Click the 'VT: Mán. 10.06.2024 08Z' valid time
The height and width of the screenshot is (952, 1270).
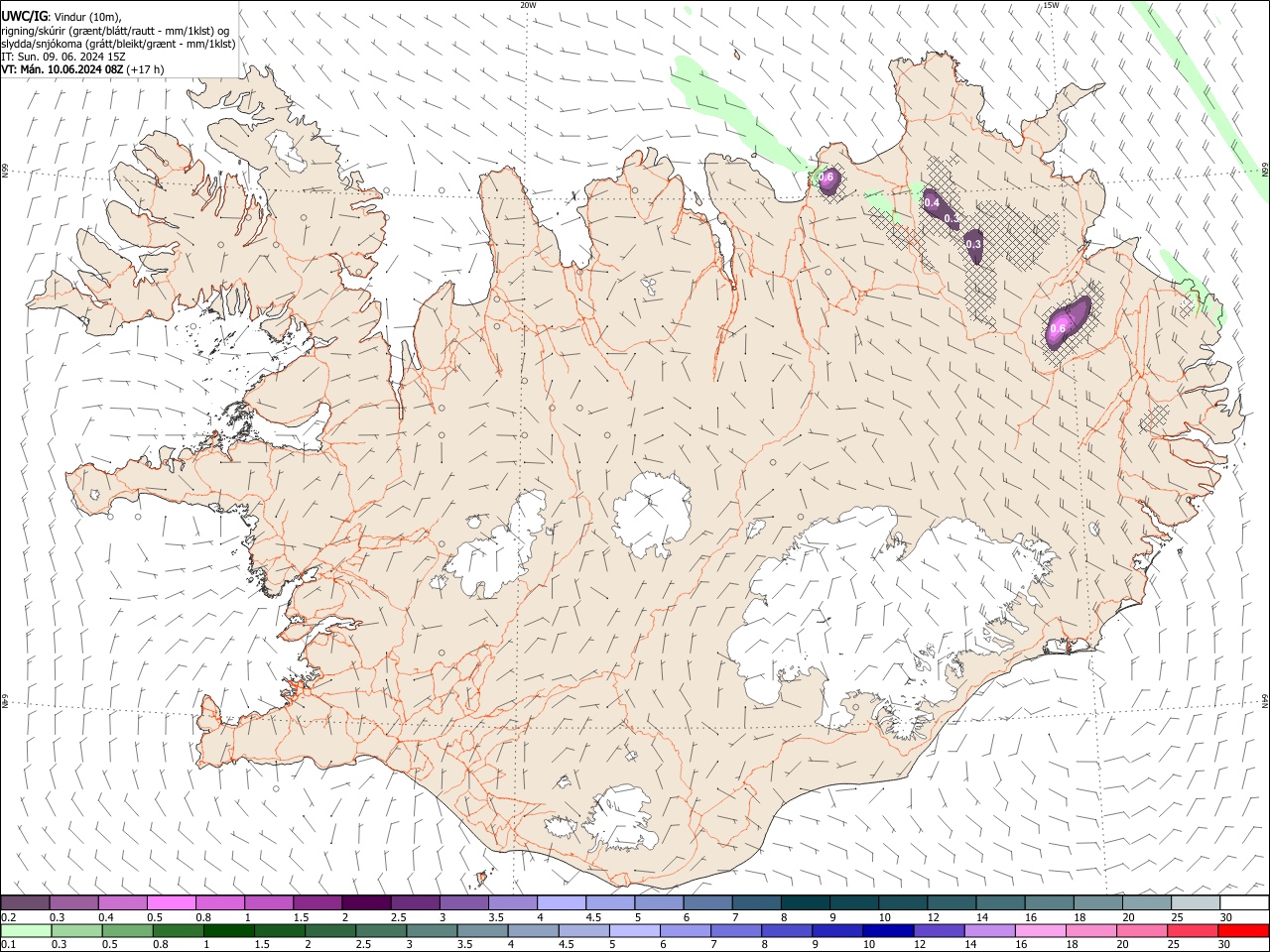(62, 69)
